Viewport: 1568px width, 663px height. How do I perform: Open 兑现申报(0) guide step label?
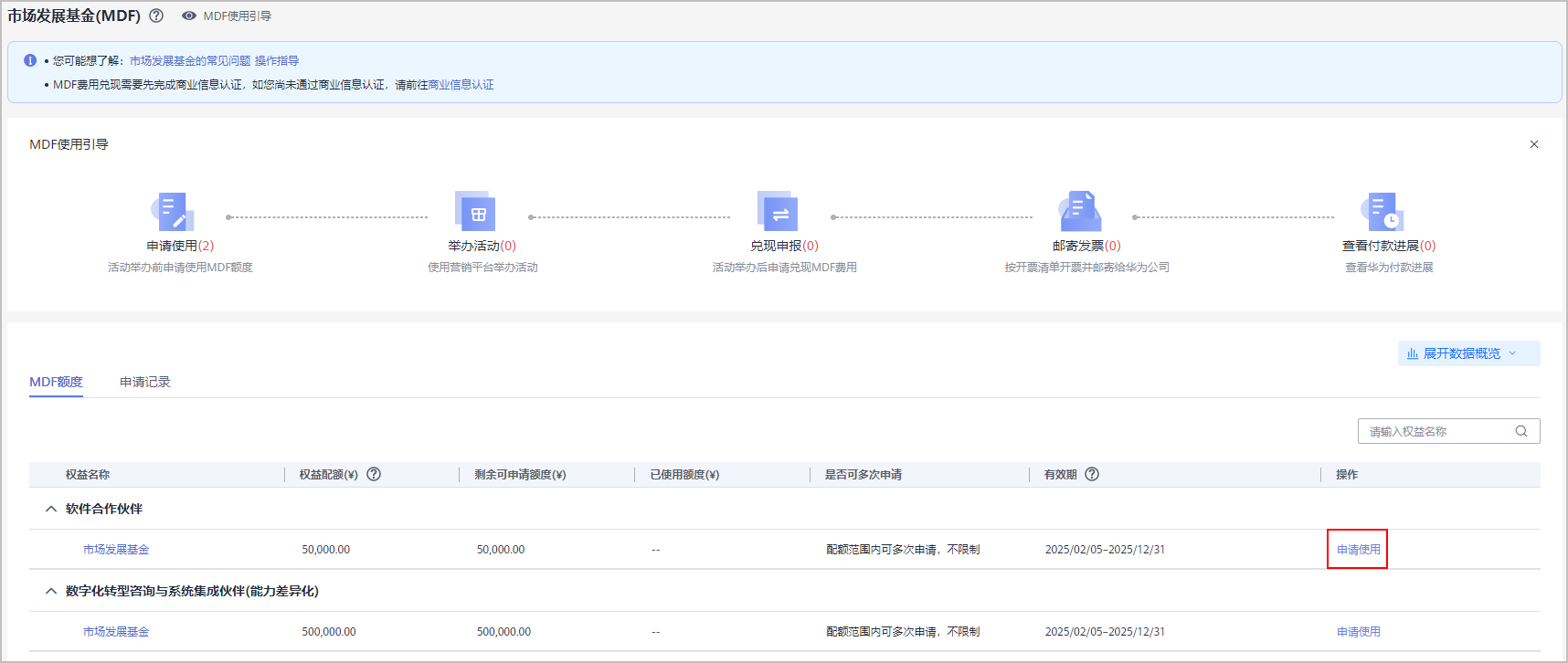click(785, 246)
